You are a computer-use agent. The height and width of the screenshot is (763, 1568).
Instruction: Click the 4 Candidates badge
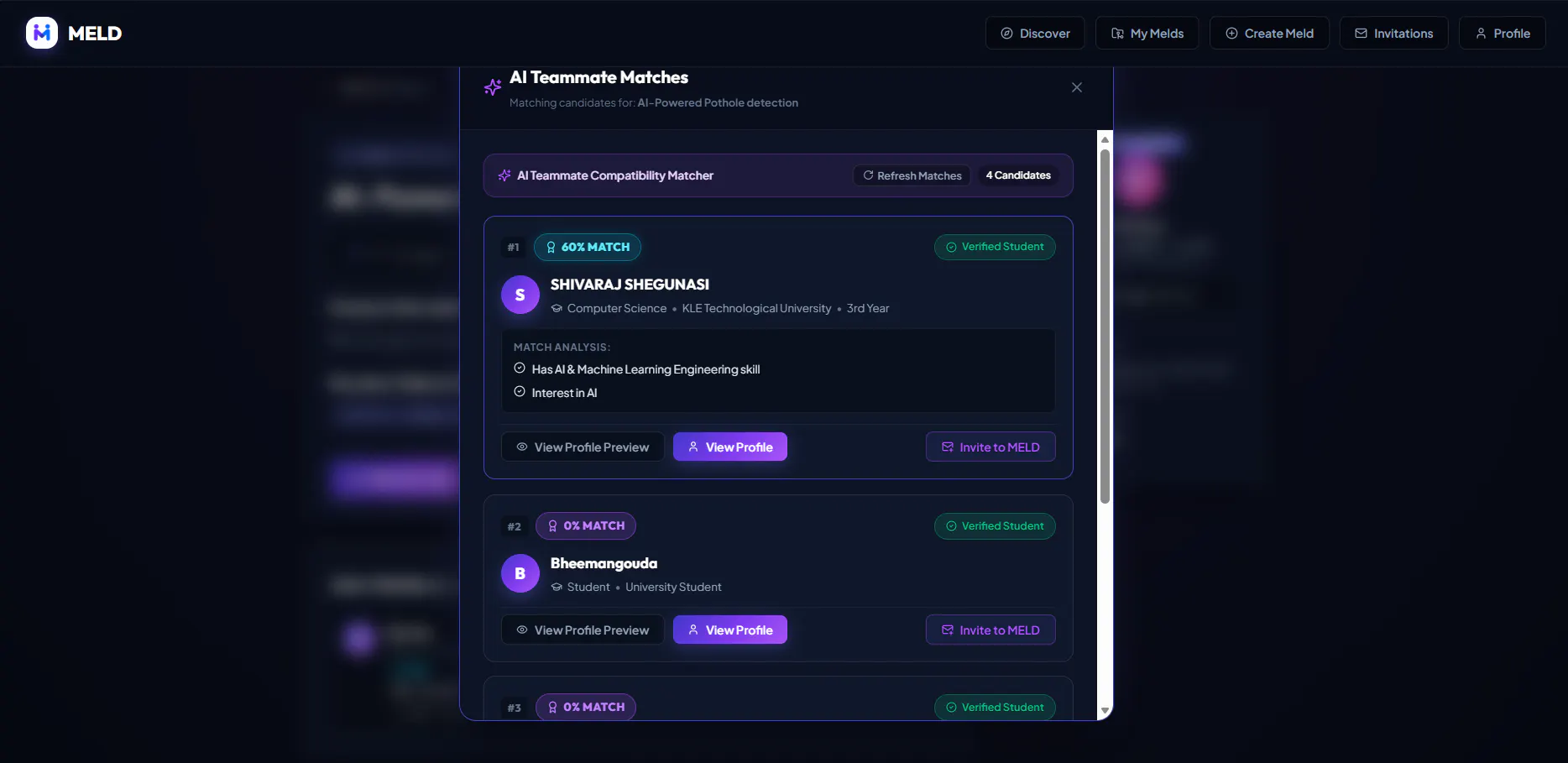click(x=1018, y=175)
